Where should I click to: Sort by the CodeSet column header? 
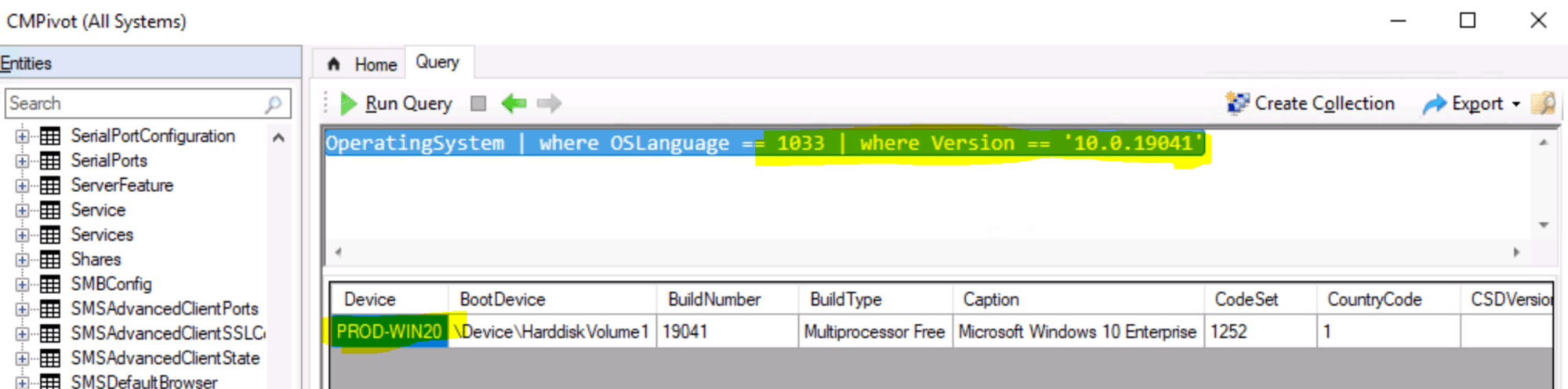click(x=1260, y=300)
